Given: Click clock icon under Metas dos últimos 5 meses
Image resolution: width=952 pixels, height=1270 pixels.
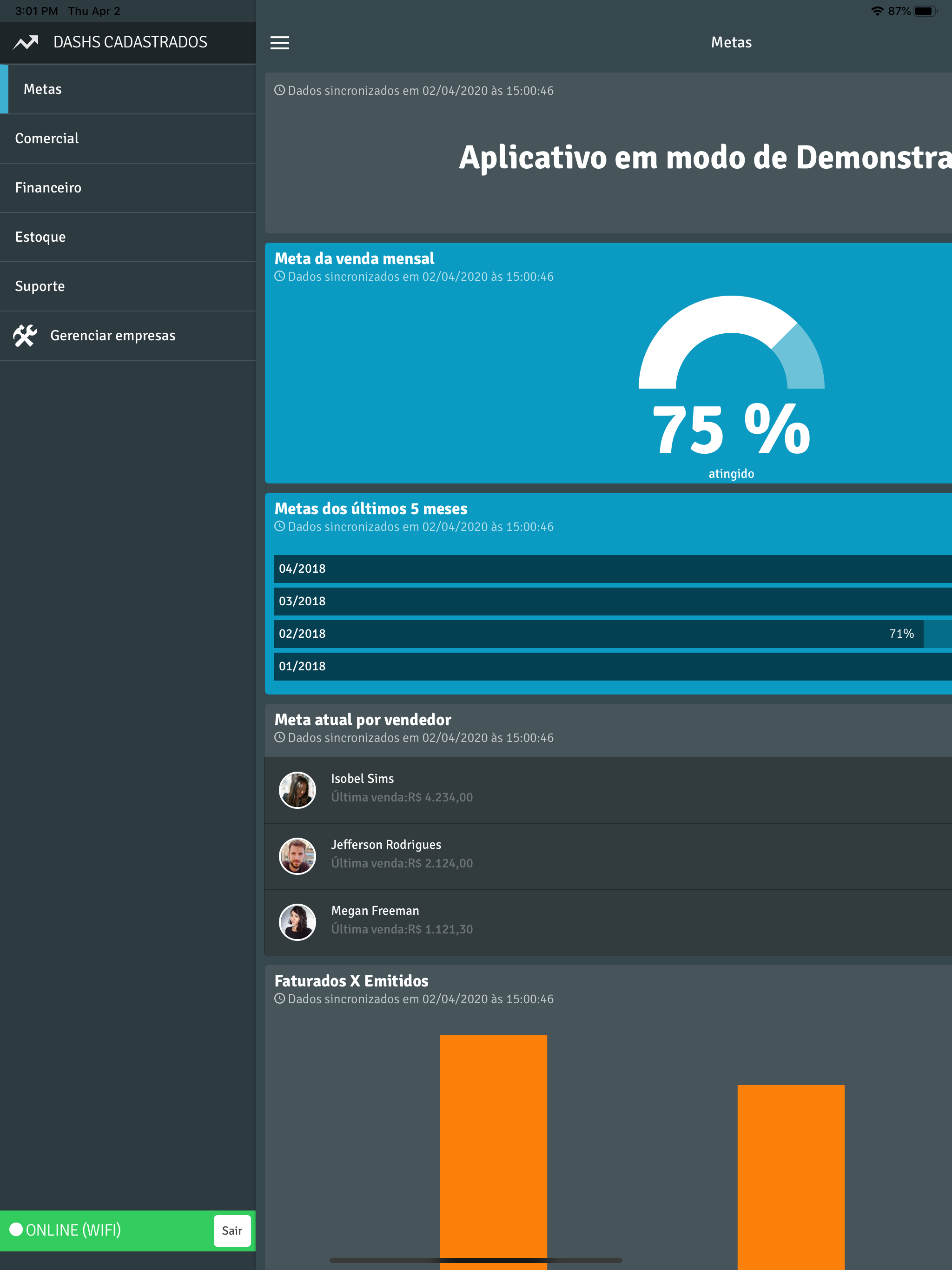Looking at the screenshot, I should pos(280,527).
